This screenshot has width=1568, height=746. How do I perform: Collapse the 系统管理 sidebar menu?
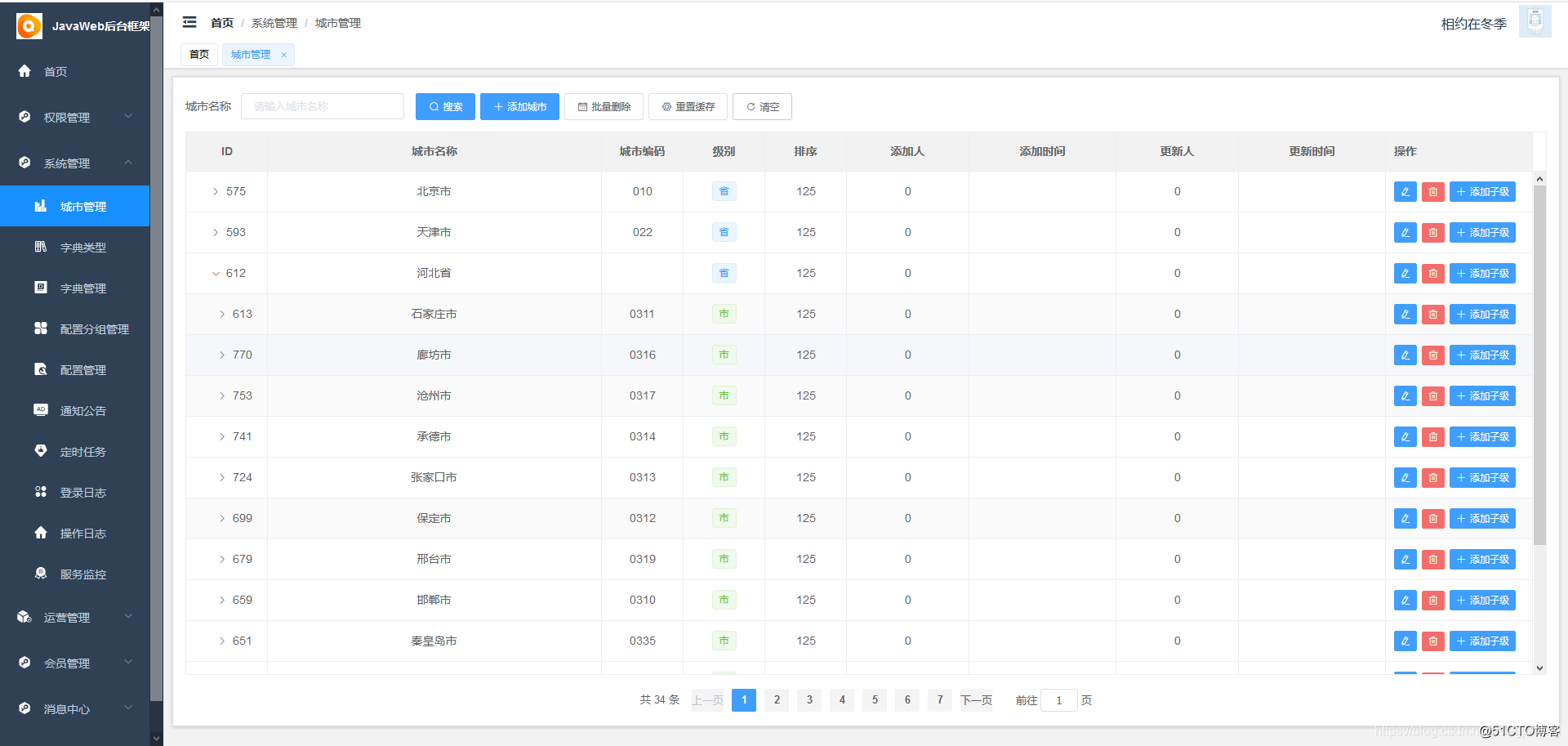(x=75, y=163)
